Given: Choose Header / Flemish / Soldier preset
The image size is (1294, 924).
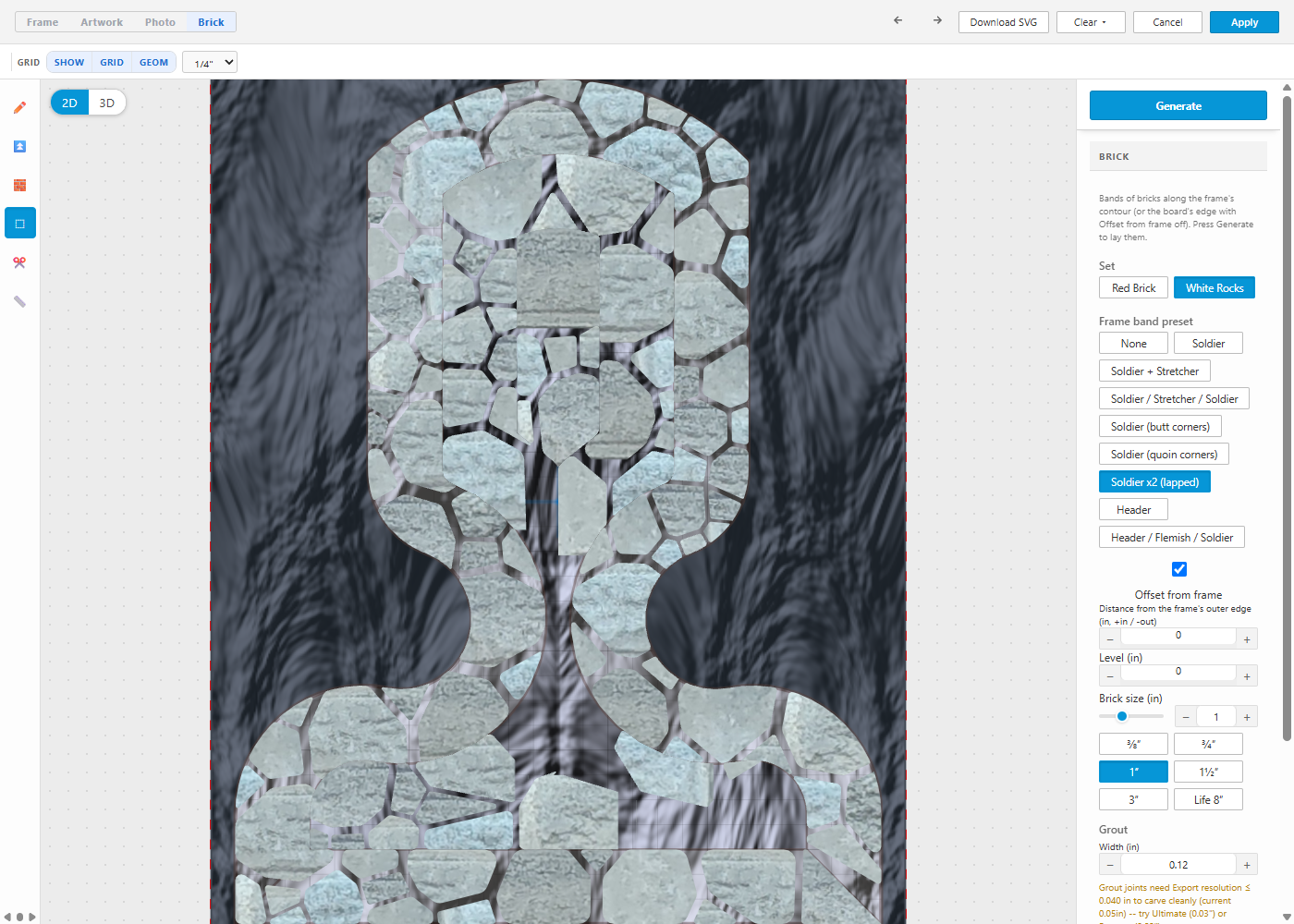Looking at the screenshot, I should pos(1172,537).
